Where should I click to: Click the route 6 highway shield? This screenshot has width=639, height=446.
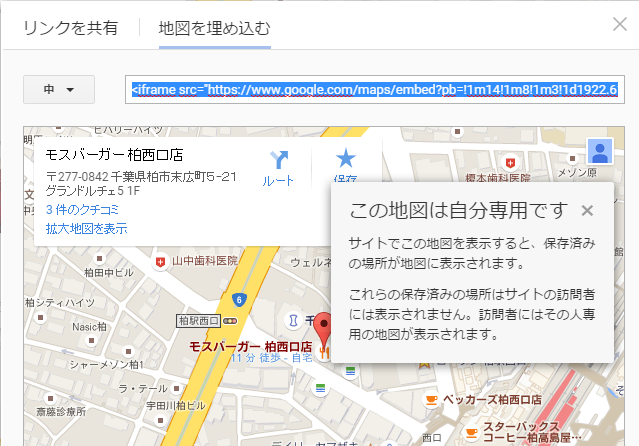click(x=239, y=300)
